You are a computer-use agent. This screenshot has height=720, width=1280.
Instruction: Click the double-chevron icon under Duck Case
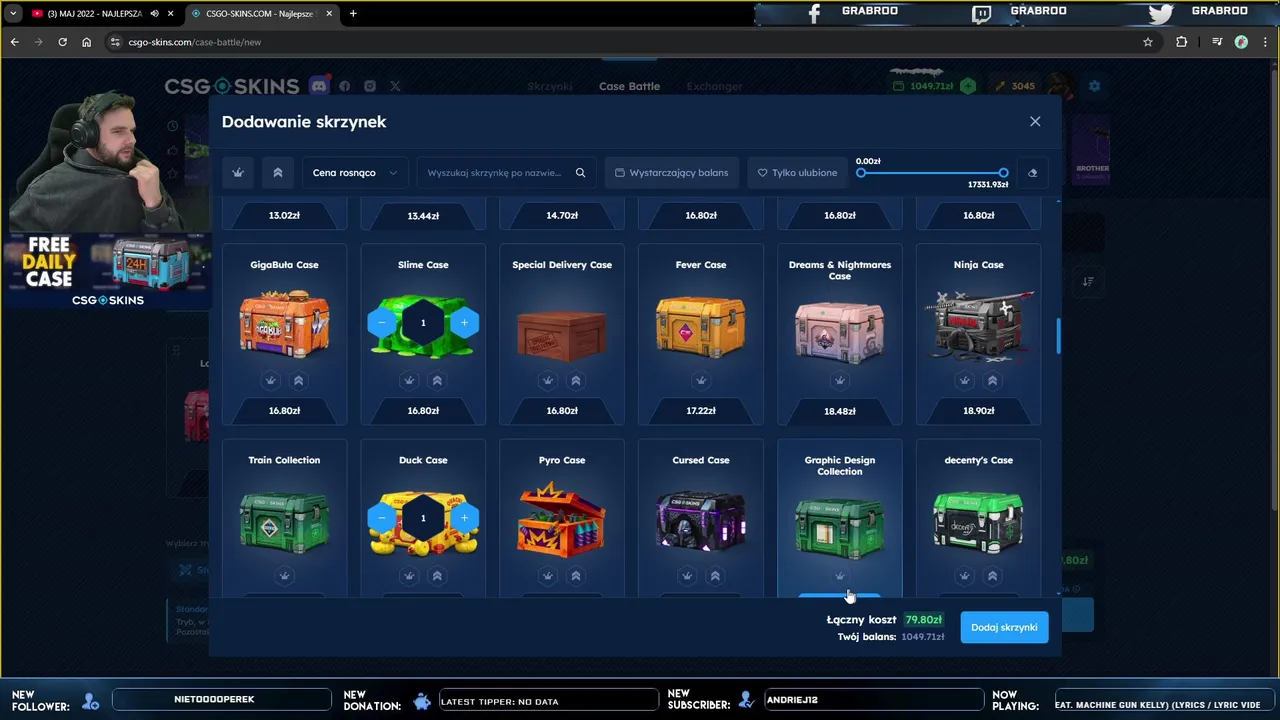[x=437, y=576]
